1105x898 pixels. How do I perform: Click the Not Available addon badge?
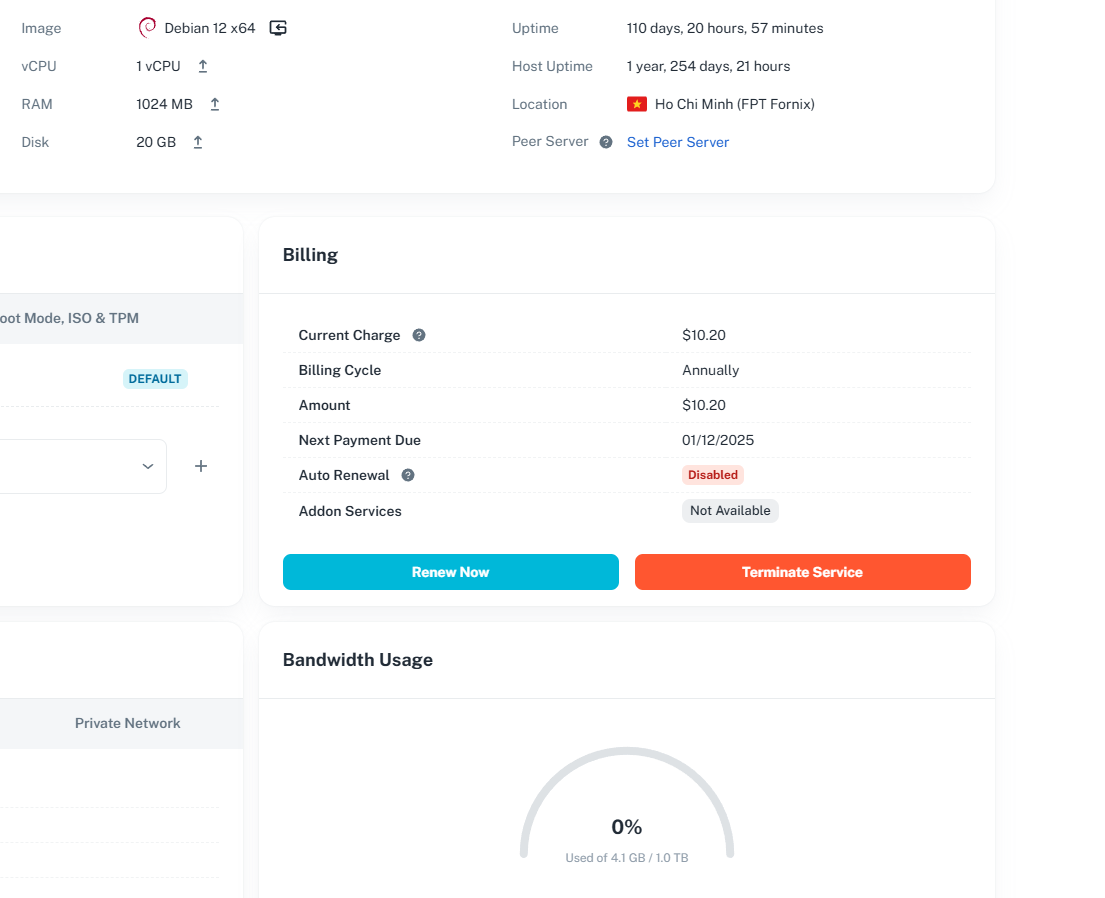tap(730, 510)
